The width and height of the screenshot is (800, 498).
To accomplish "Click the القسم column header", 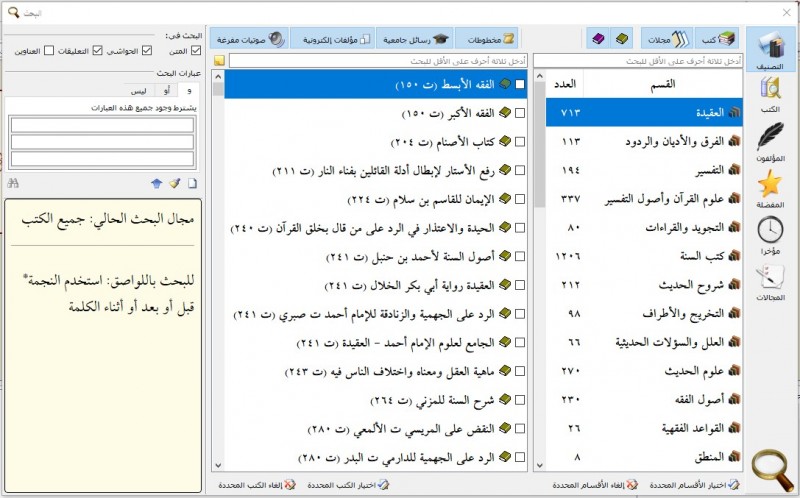I will (x=662, y=84).
